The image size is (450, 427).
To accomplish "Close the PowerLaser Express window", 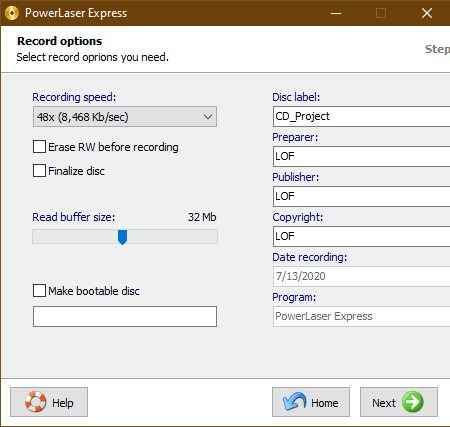I will tap(427, 13).
